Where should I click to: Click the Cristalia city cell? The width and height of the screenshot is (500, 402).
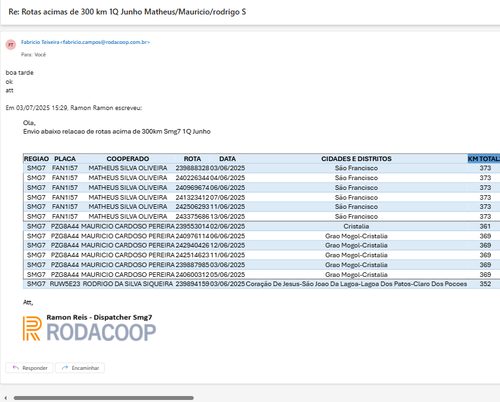coord(356,226)
